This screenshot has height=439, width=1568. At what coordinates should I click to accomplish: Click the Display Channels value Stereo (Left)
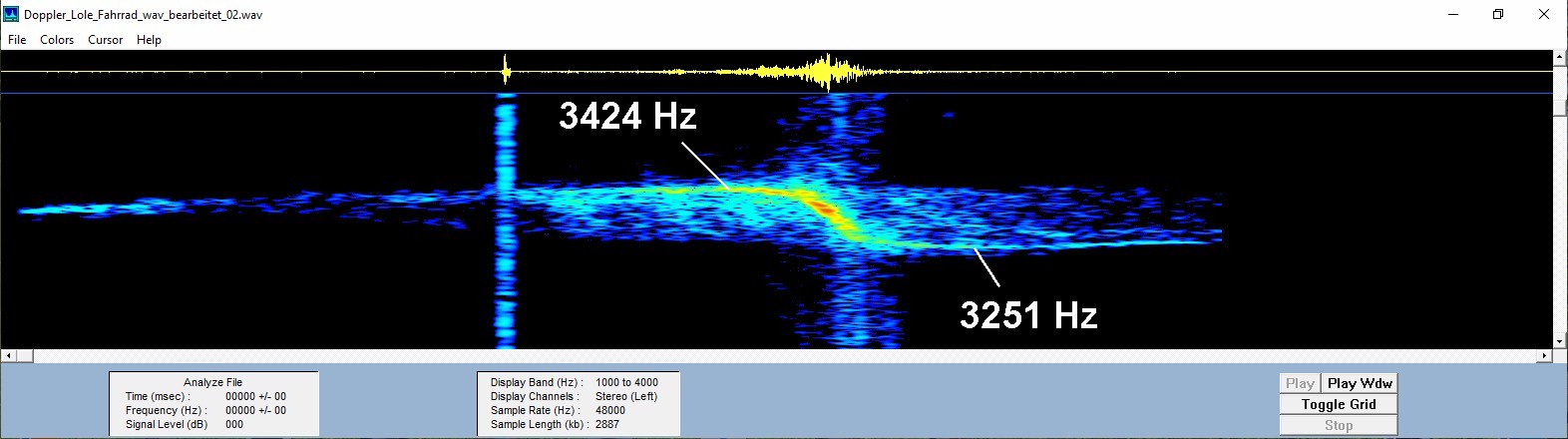coord(626,396)
